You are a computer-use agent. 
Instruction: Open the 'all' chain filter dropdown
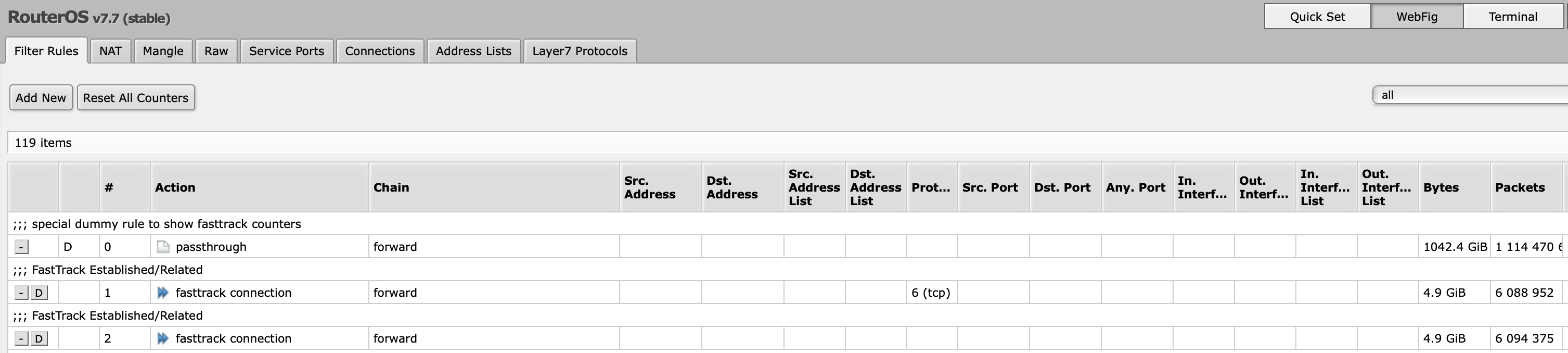pos(1469,95)
